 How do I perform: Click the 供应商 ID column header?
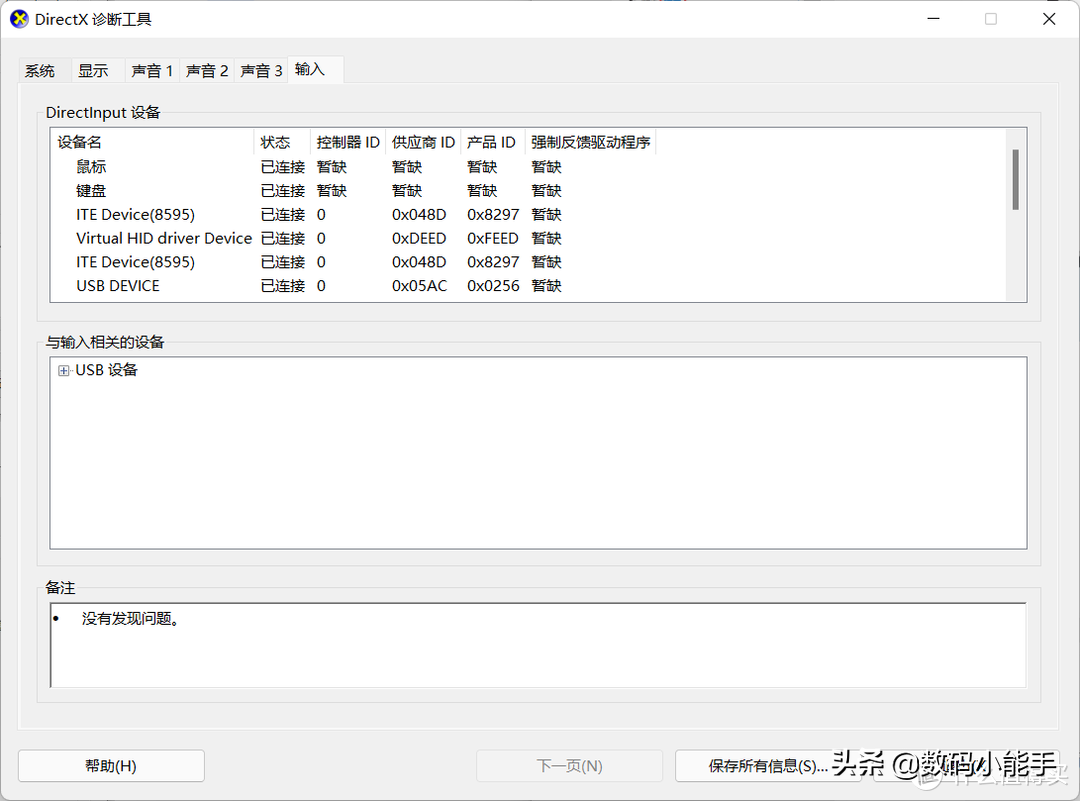point(423,142)
